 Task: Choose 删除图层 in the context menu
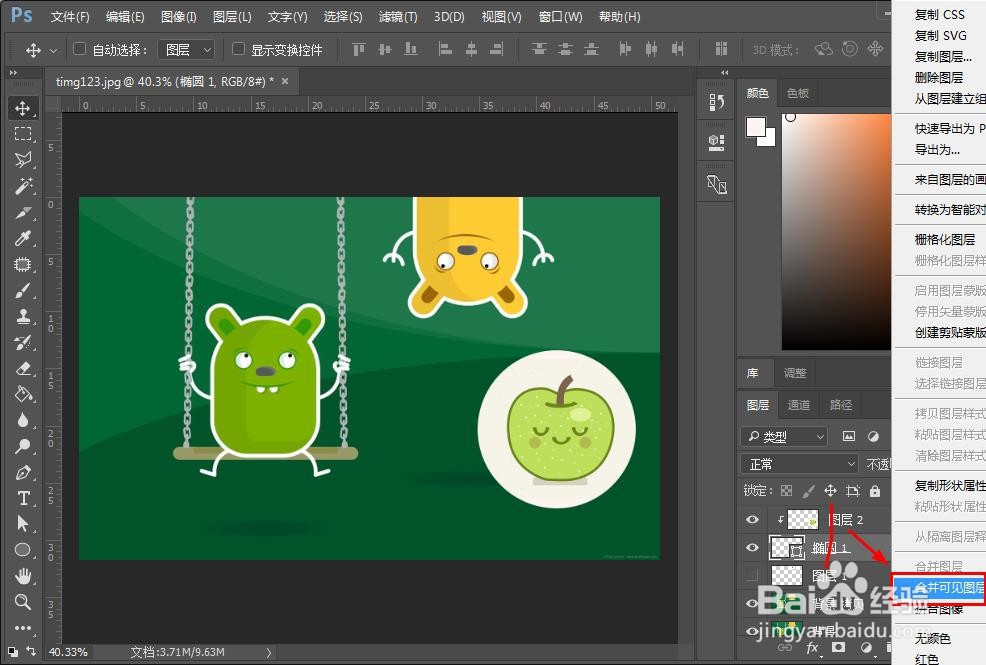939,77
